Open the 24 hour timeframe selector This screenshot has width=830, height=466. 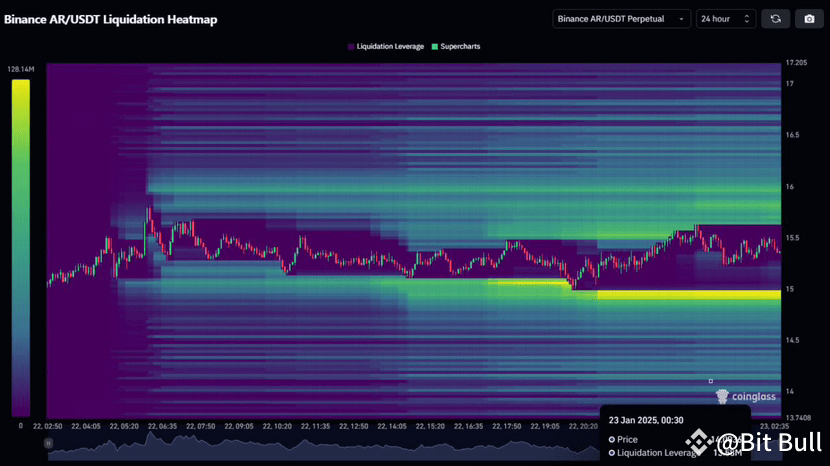[x=726, y=19]
